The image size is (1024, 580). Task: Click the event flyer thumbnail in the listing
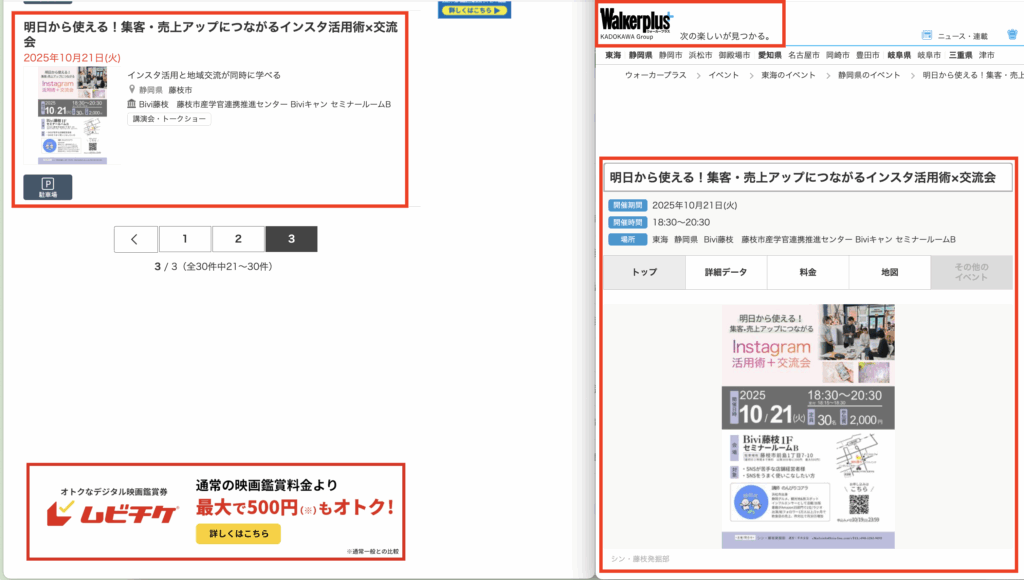[x=71, y=113]
